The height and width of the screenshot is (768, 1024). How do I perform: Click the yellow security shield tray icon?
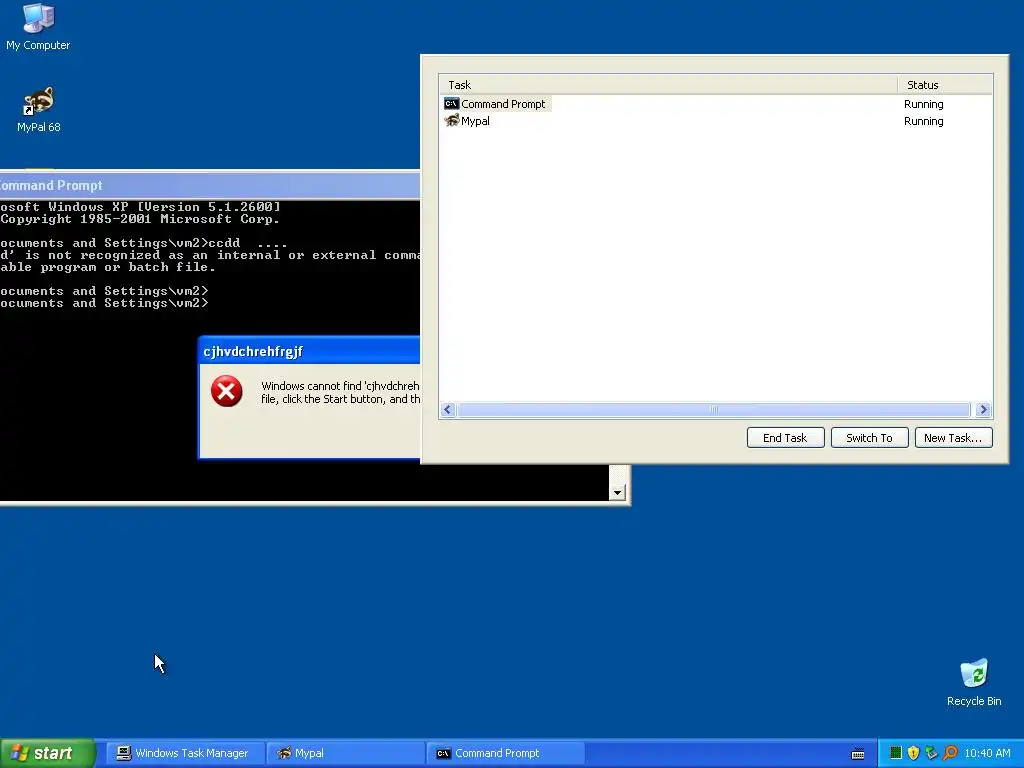(x=914, y=753)
